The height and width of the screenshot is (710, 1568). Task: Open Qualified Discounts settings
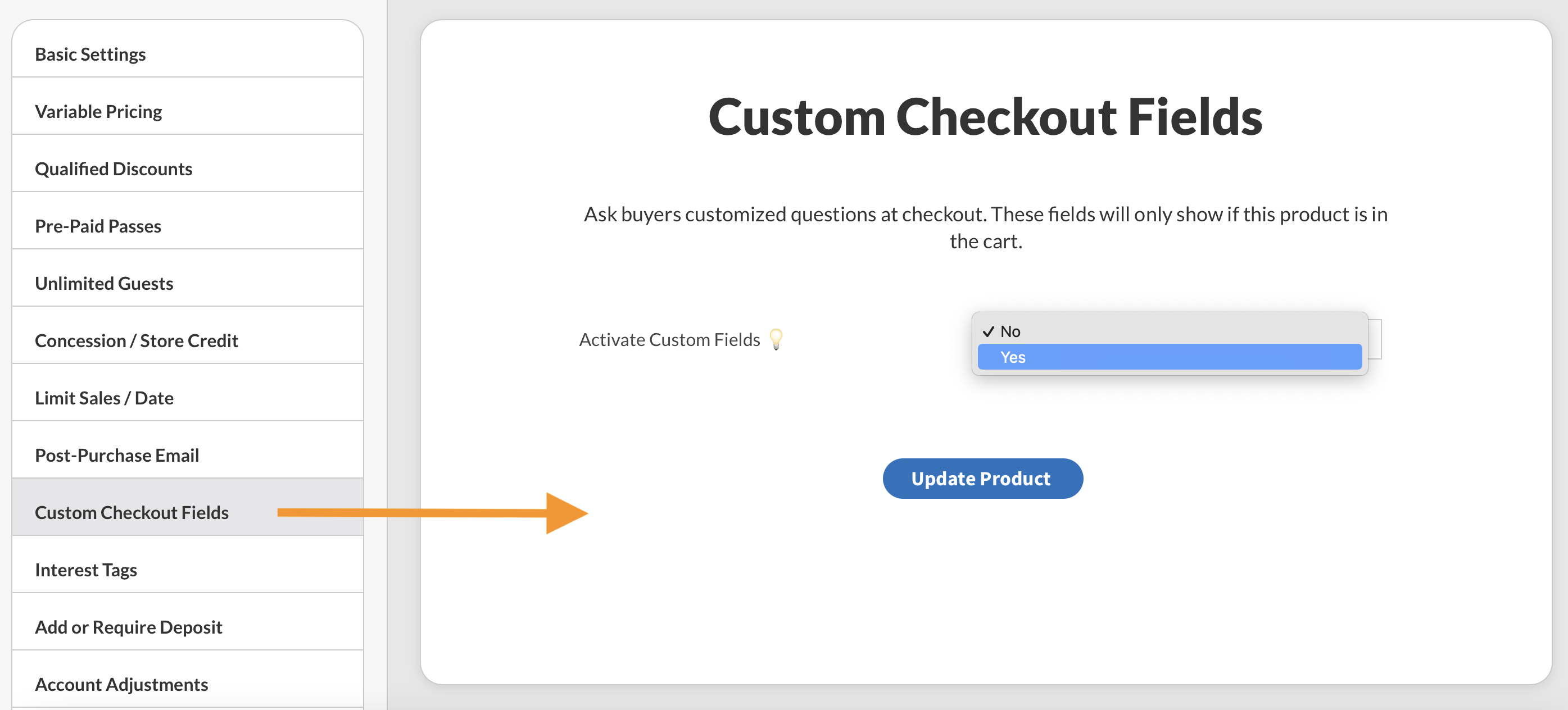[113, 169]
